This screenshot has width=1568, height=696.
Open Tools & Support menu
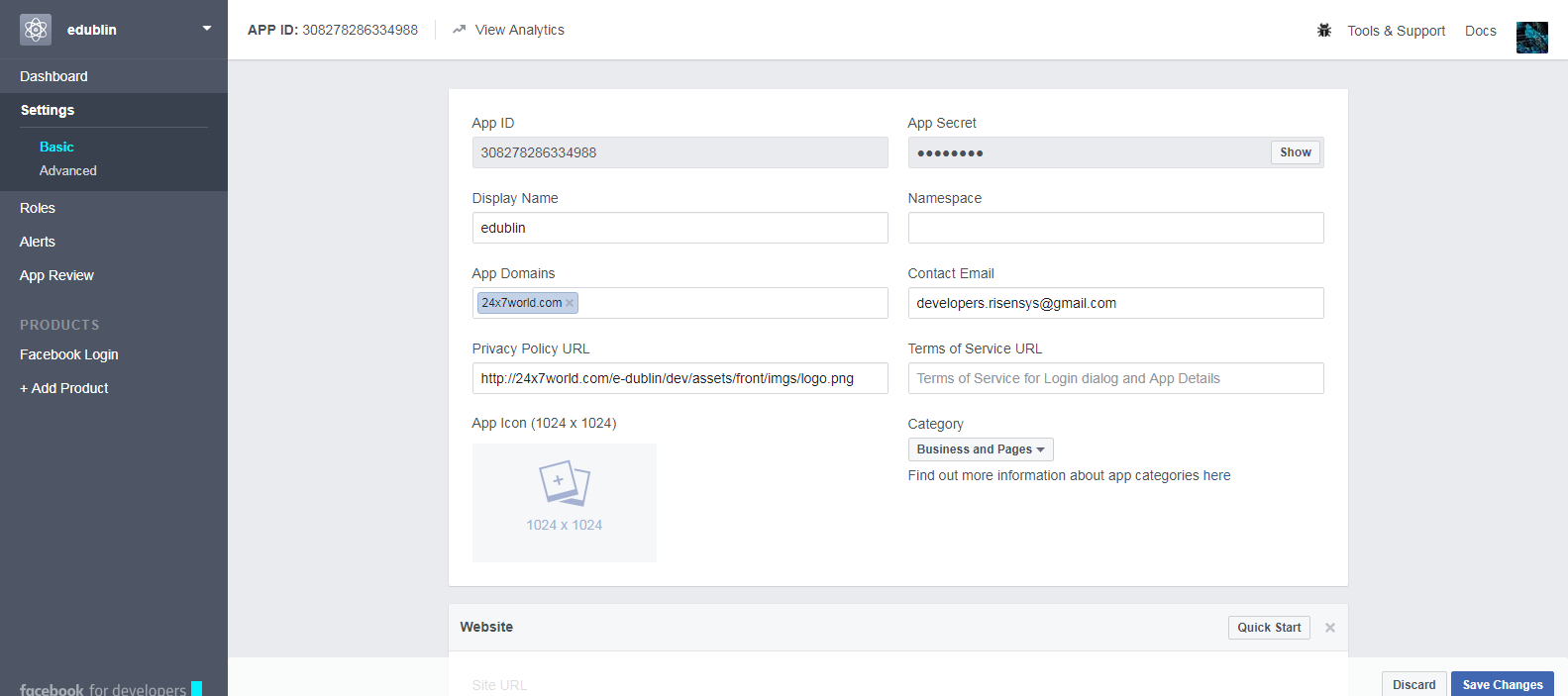click(1397, 31)
